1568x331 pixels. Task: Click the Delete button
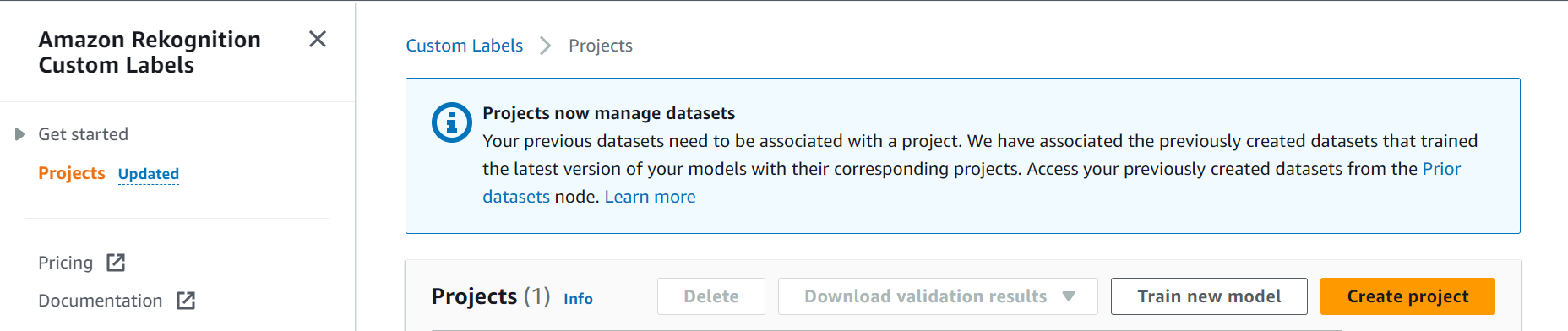click(x=711, y=296)
